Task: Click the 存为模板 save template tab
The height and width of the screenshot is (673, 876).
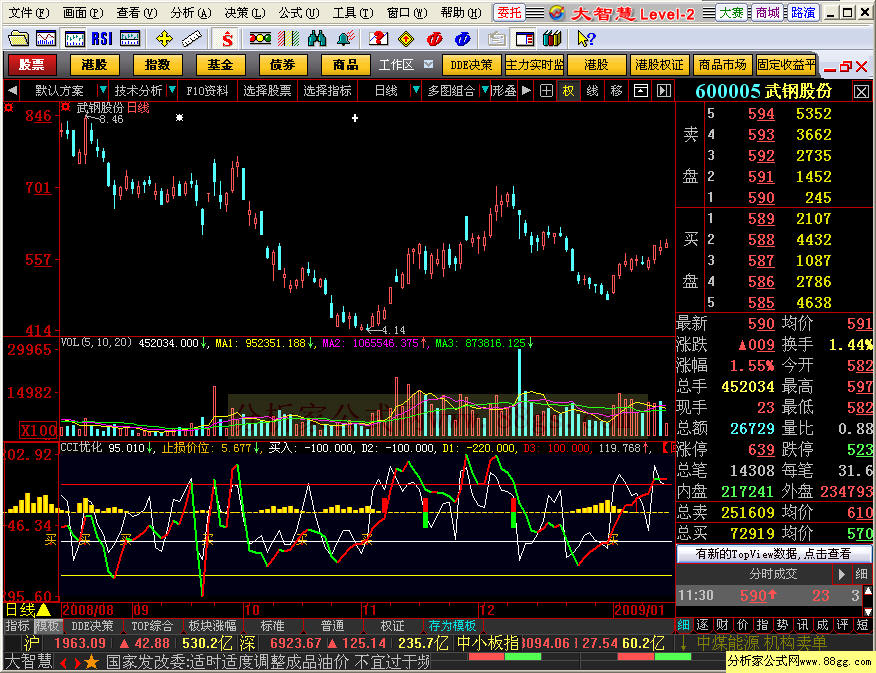Action: pos(452,626)
